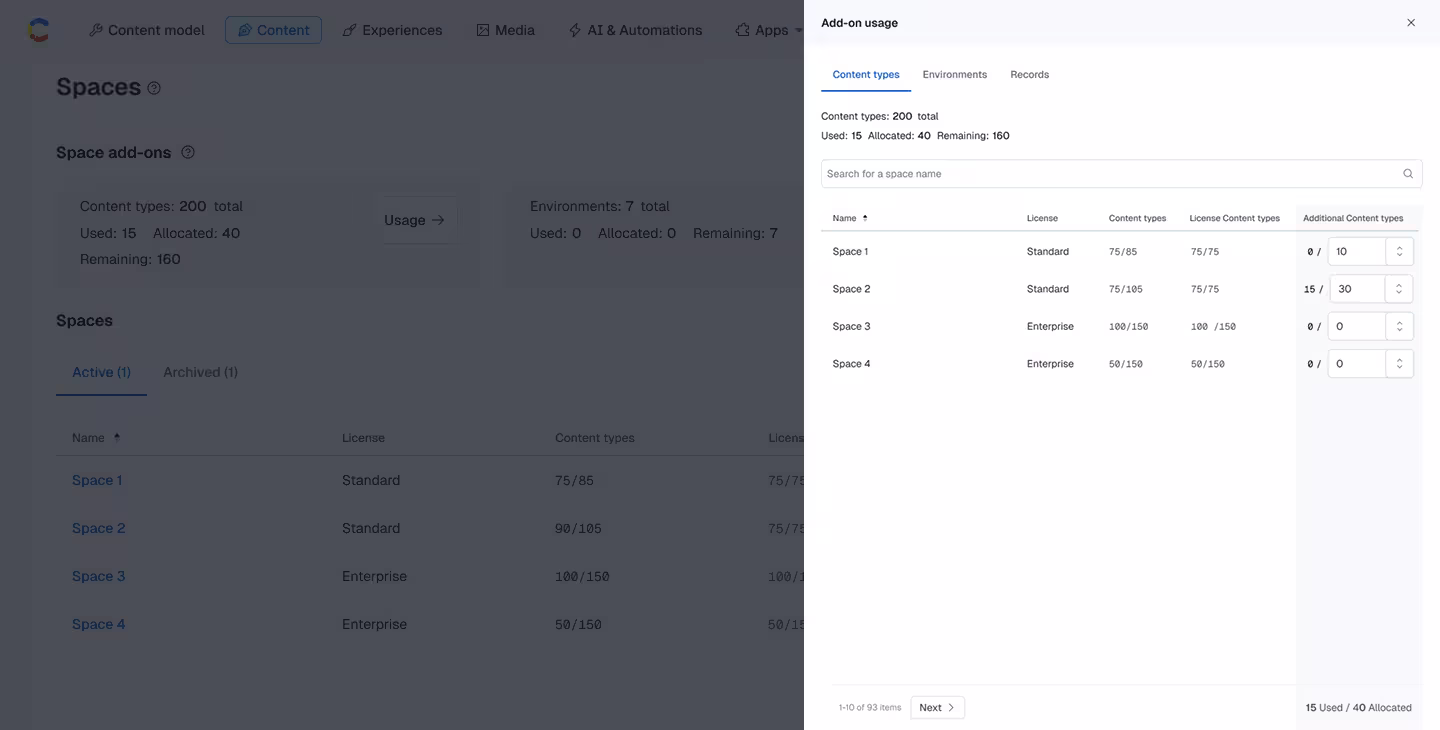Select Environments tab in panel
Viewport: 1440px width, 730px height.
coord(955,75)
